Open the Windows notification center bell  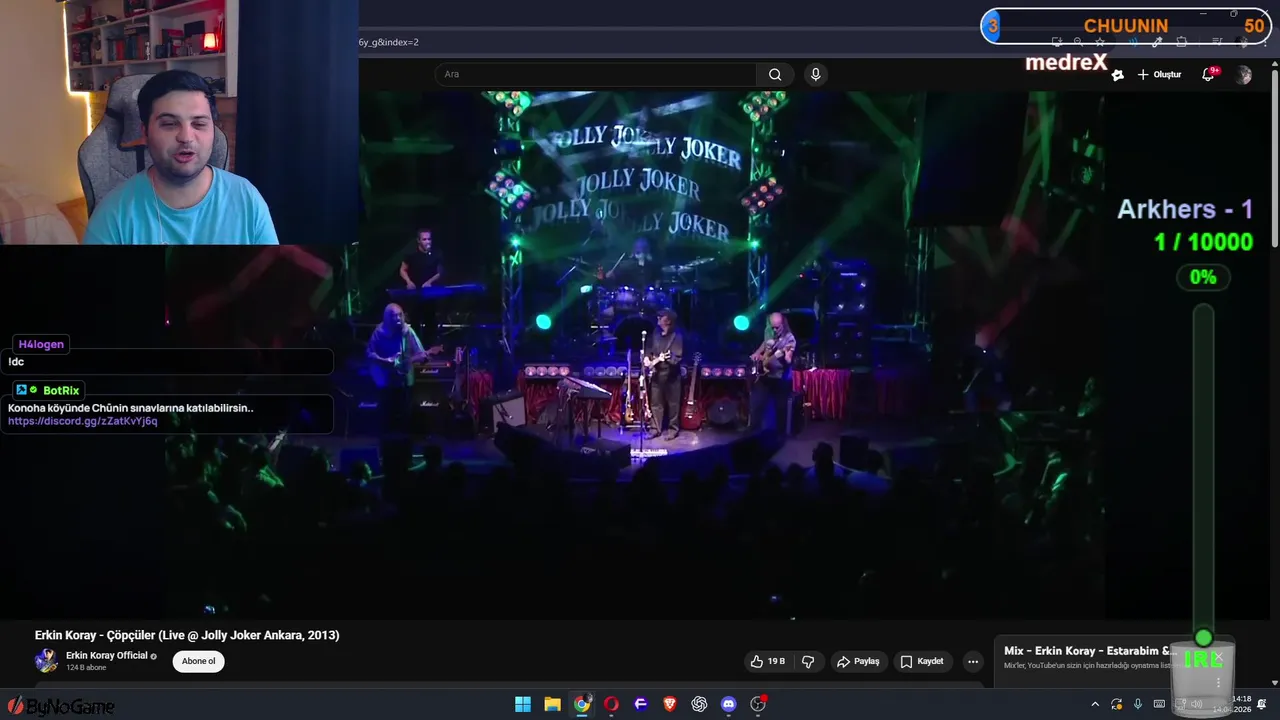[1261, 704]
